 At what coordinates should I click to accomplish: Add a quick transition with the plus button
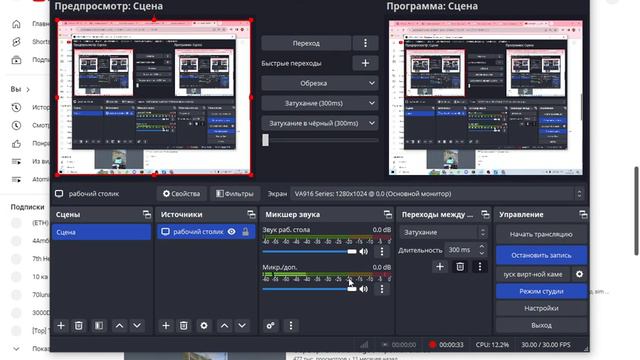[x=365, y=63]
